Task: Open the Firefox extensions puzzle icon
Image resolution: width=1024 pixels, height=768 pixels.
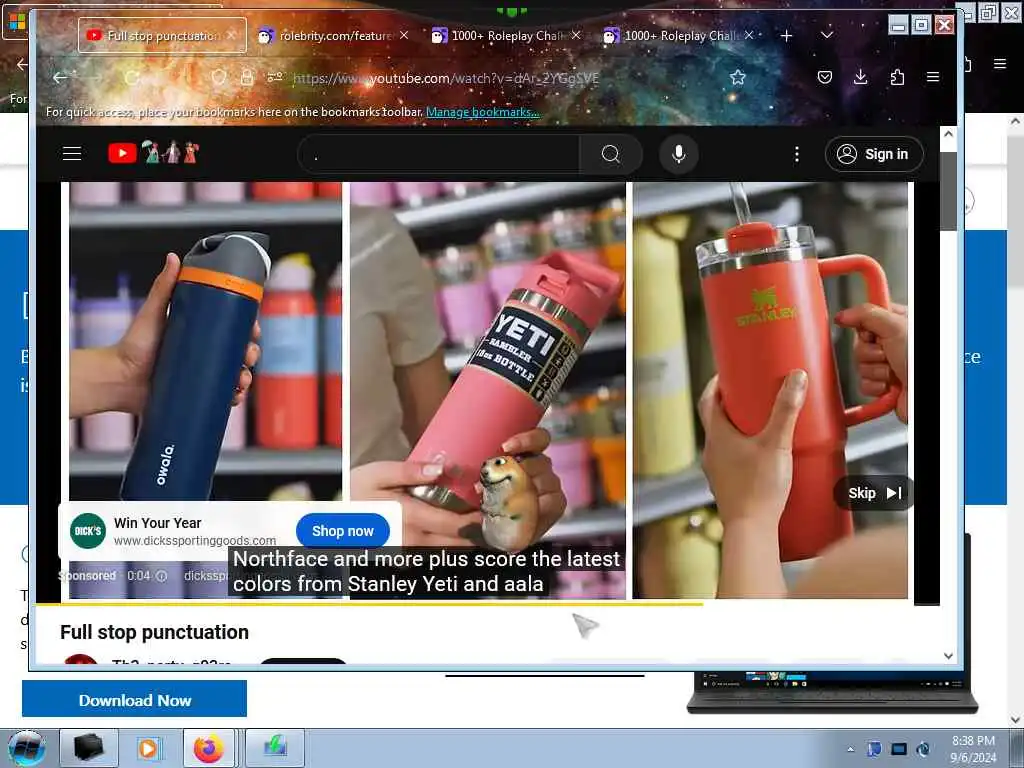Action: click(x=897, y=78)
